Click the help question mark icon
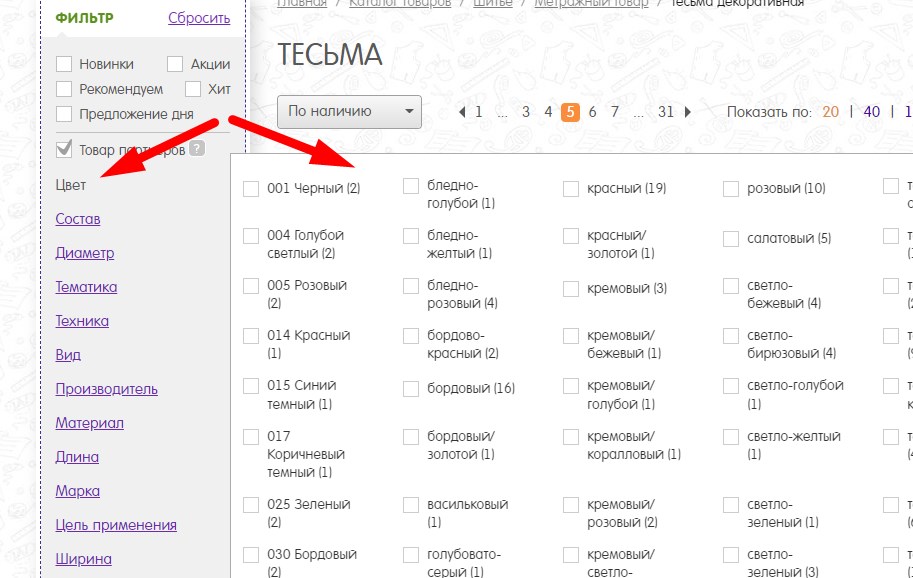This screenshot has height=578, width=913. 197,149
